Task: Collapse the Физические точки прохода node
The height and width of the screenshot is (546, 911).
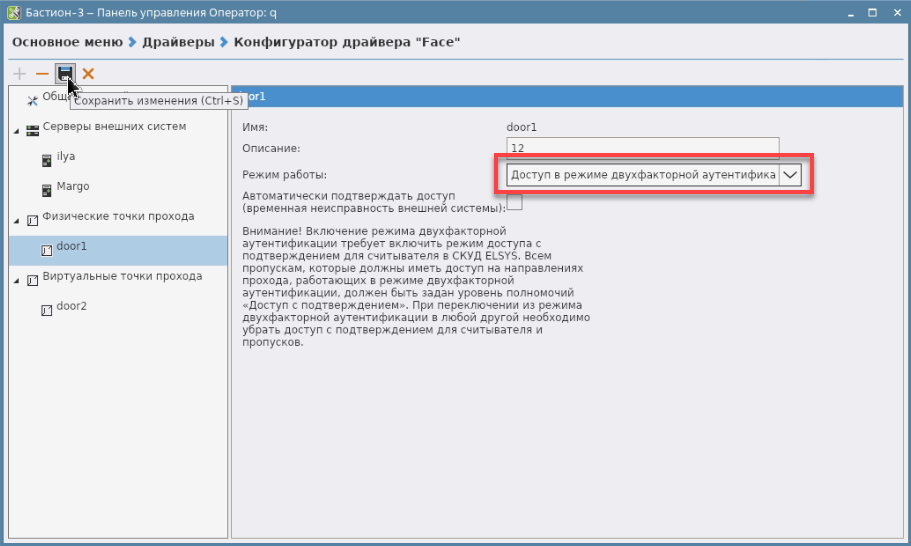Action: point(17,220)
